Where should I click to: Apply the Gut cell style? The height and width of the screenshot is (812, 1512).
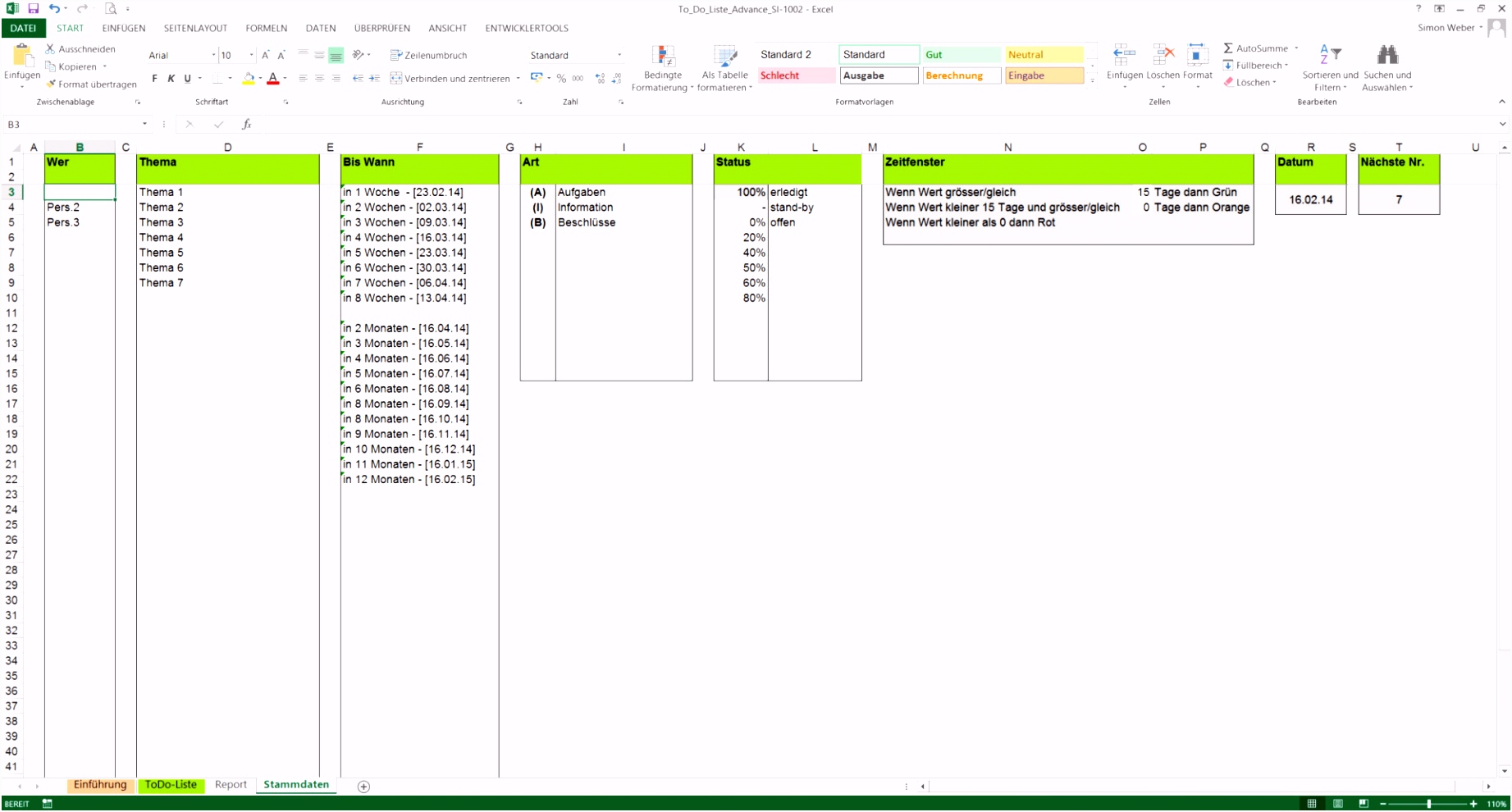point(961,55)
